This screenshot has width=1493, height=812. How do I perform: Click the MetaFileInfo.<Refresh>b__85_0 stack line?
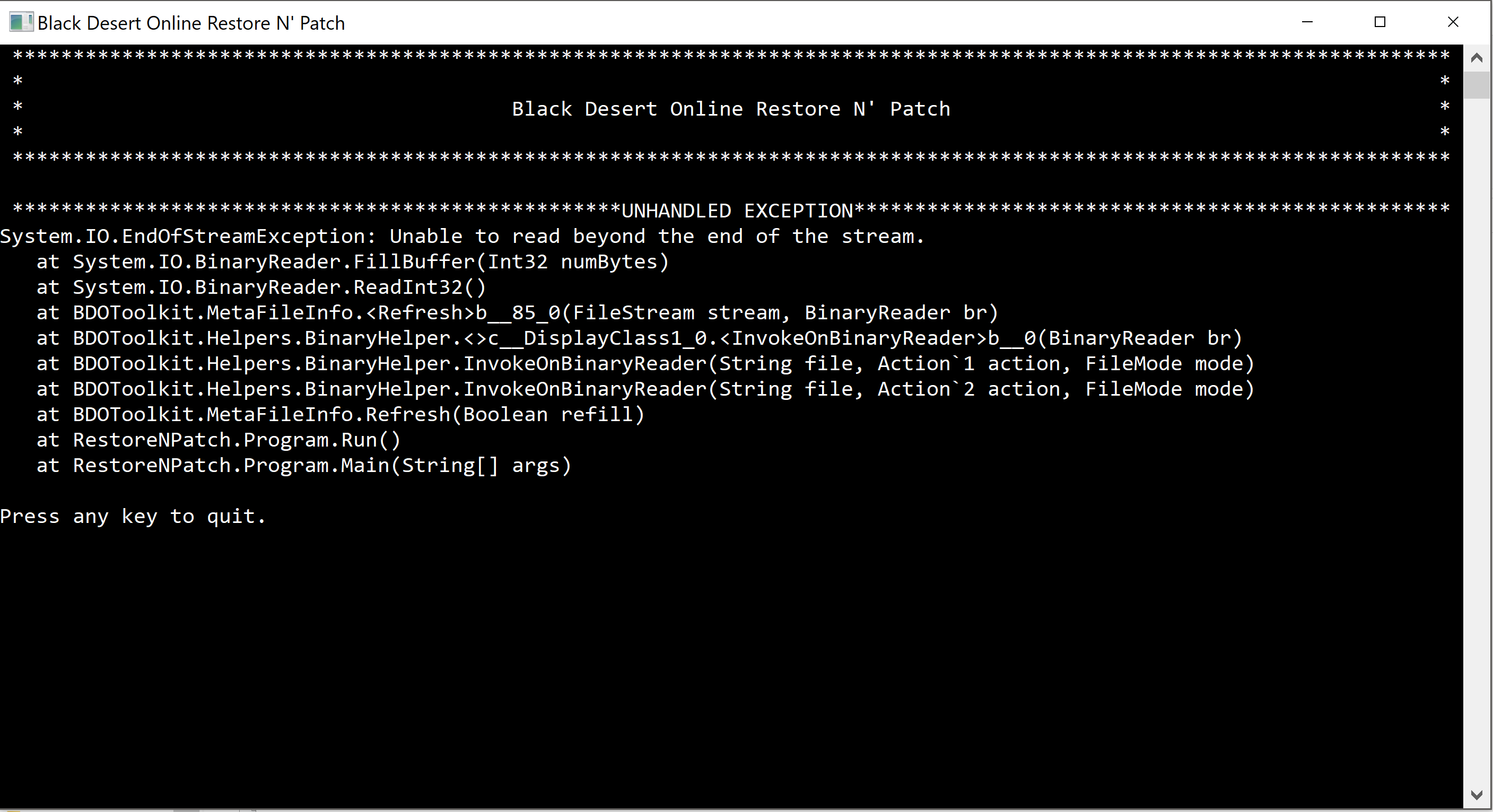(x=536, y=313)
